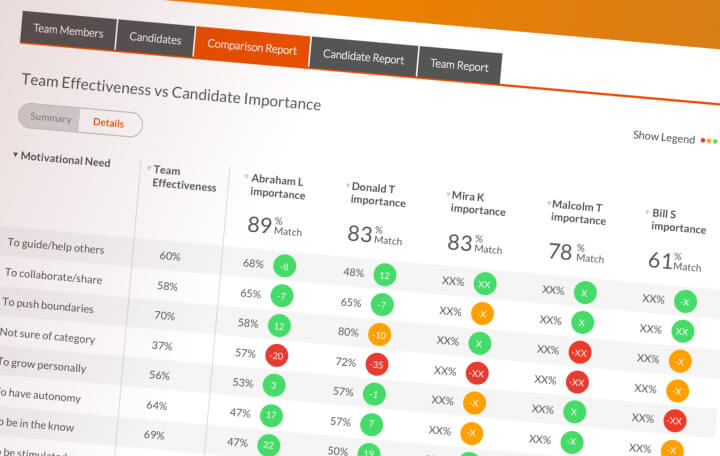Click Abraham L 68% importance value
Viewport: 720px width, 456px height.
[253, 264]
